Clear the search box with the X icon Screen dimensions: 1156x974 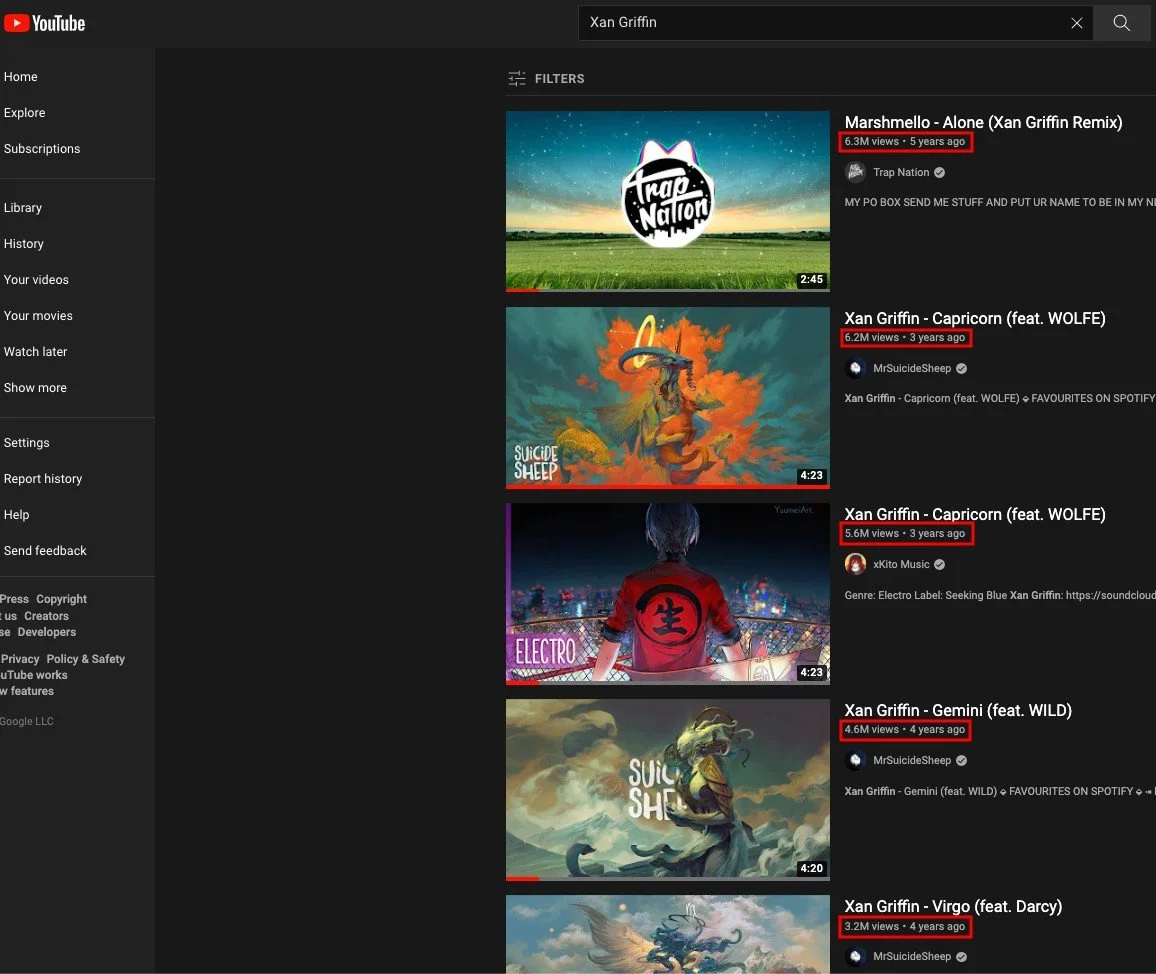click(1076, 23)
